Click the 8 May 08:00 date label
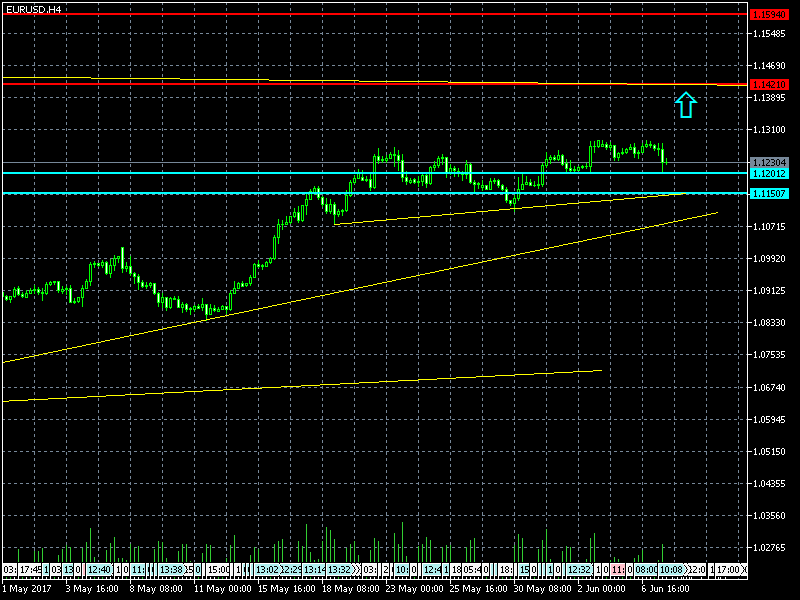 coord(157,589)
